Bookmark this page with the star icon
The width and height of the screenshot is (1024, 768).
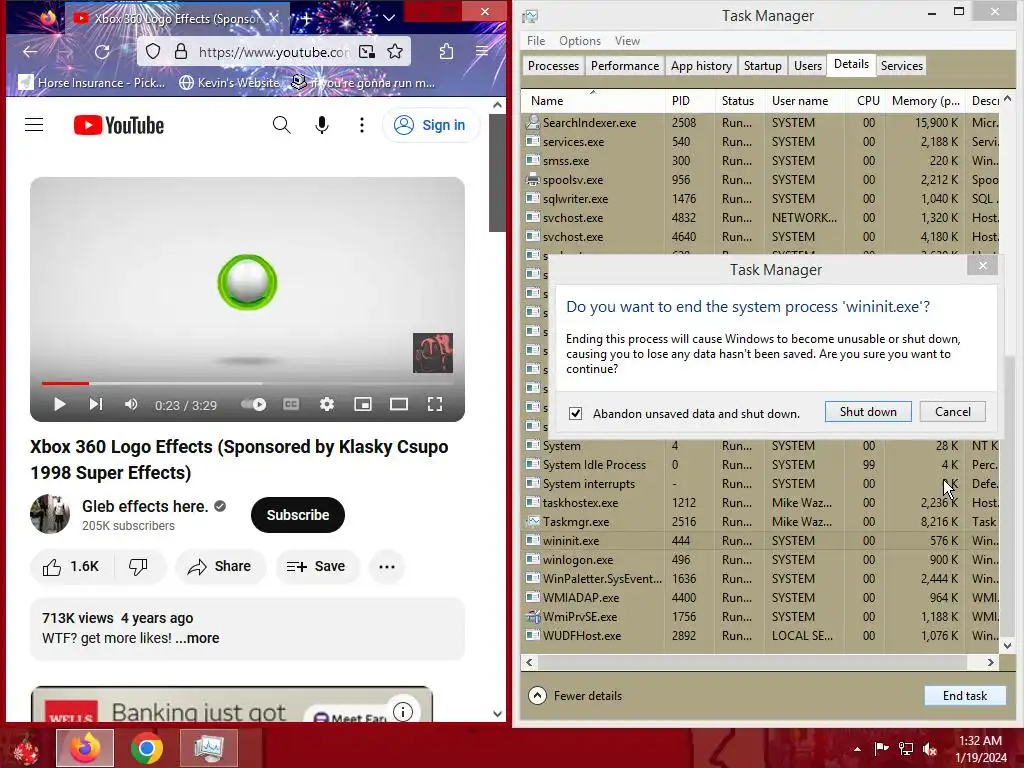point(394,52)
